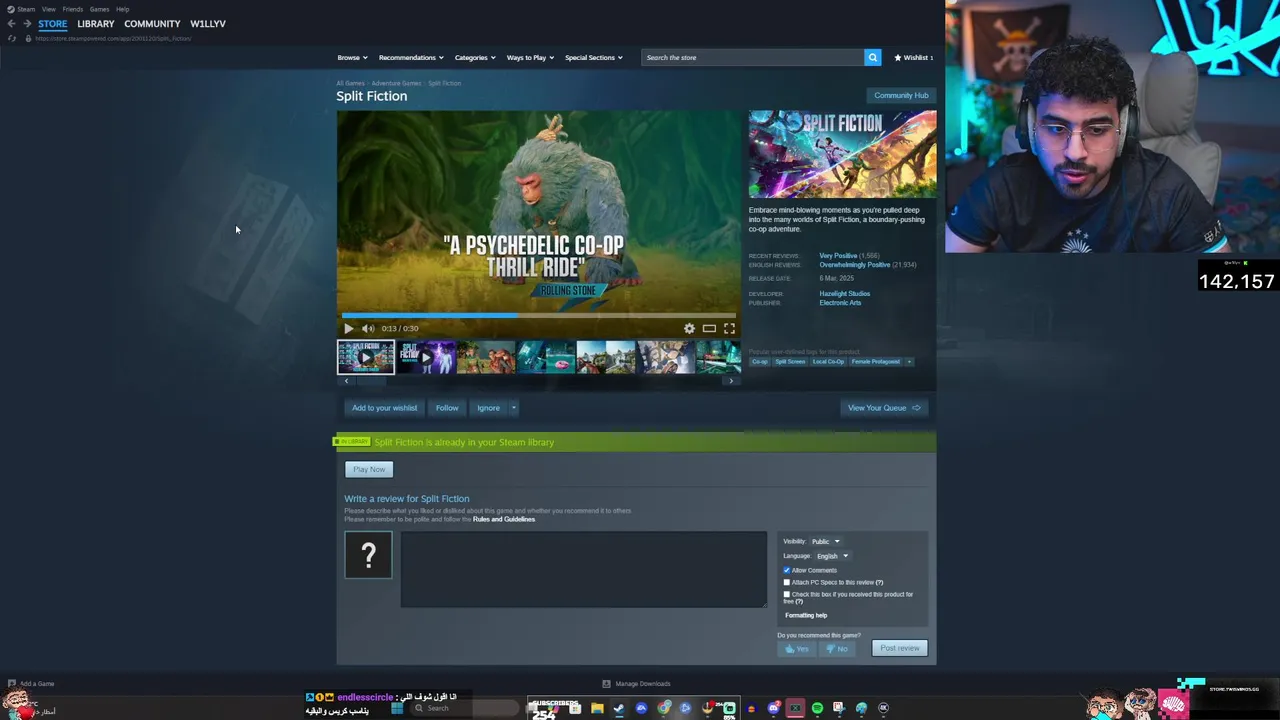Open the Formatting help link
Screen dimensions: 1280x720
click(x=806, y=615)
